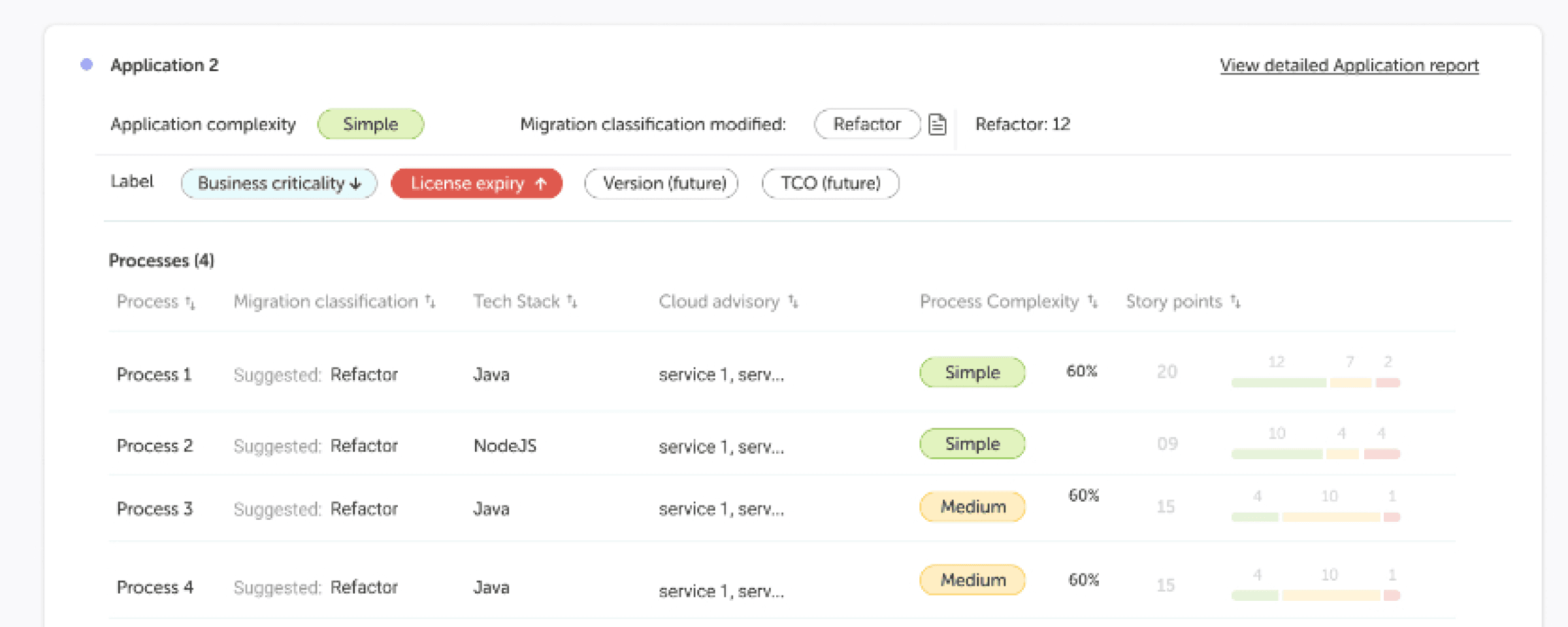This screenshot has width=1568, height=627.
Task: Open the Refactor migration classification pill
Action: (x=867, y=124)
